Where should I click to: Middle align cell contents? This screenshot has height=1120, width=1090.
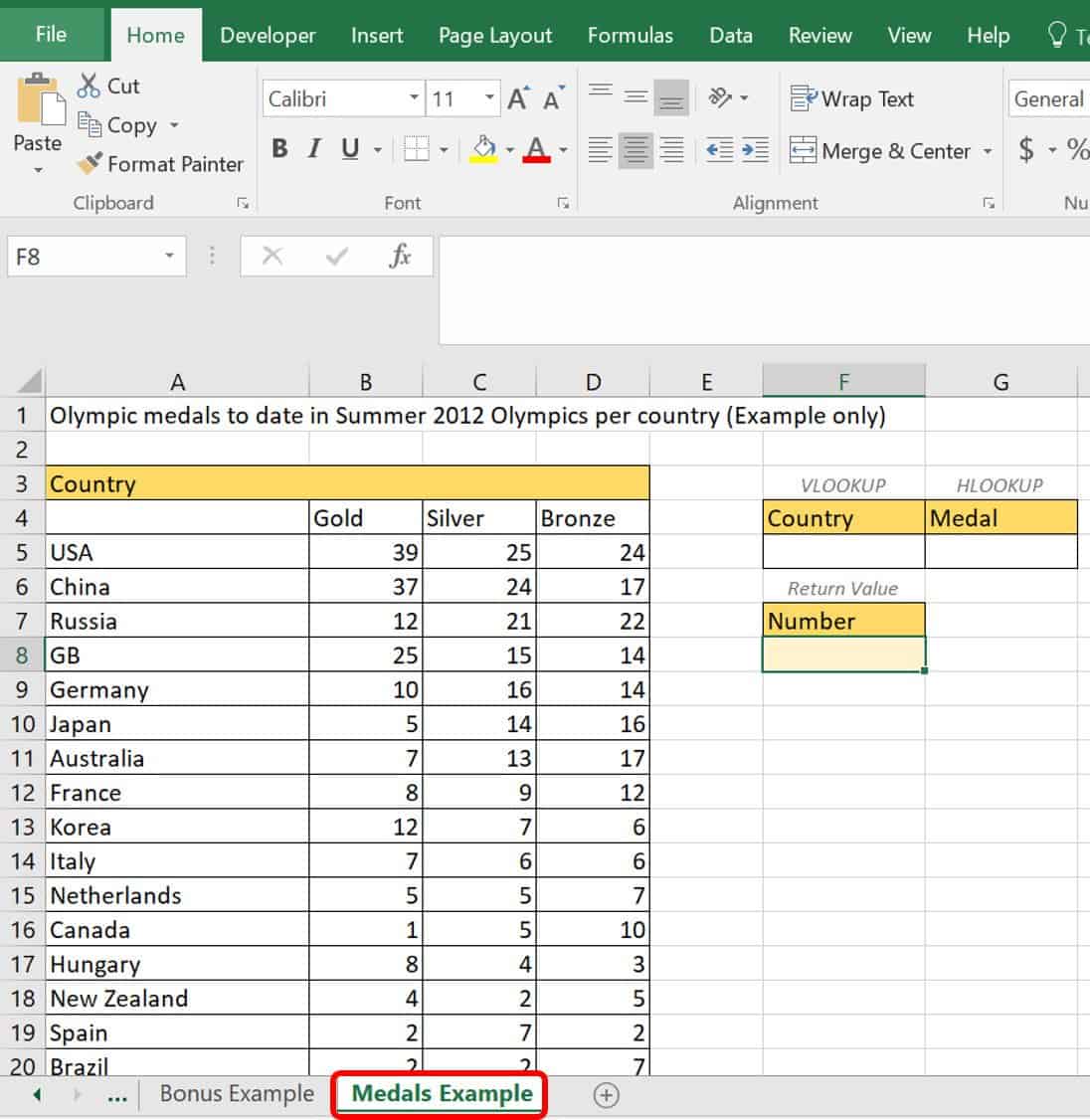tap(636, 97)
